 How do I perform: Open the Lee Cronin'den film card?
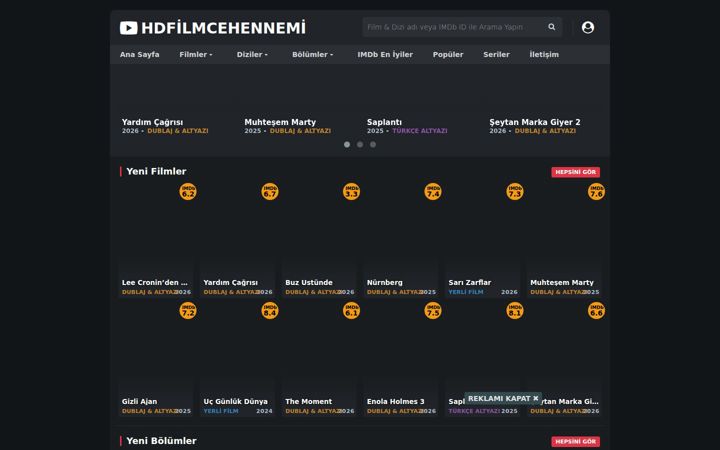pyautogui.click(x=156, y=241)
